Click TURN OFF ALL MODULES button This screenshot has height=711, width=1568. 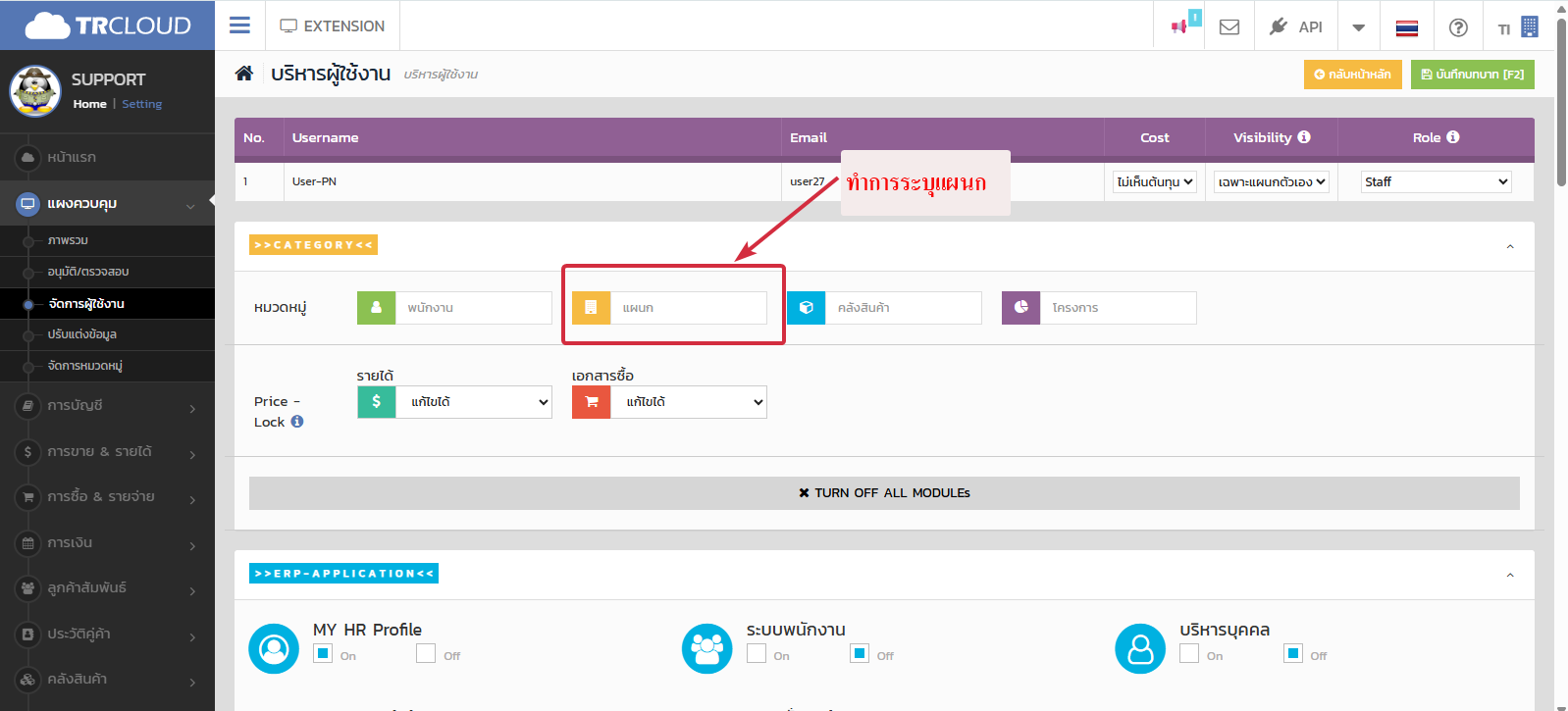point(884,493)
